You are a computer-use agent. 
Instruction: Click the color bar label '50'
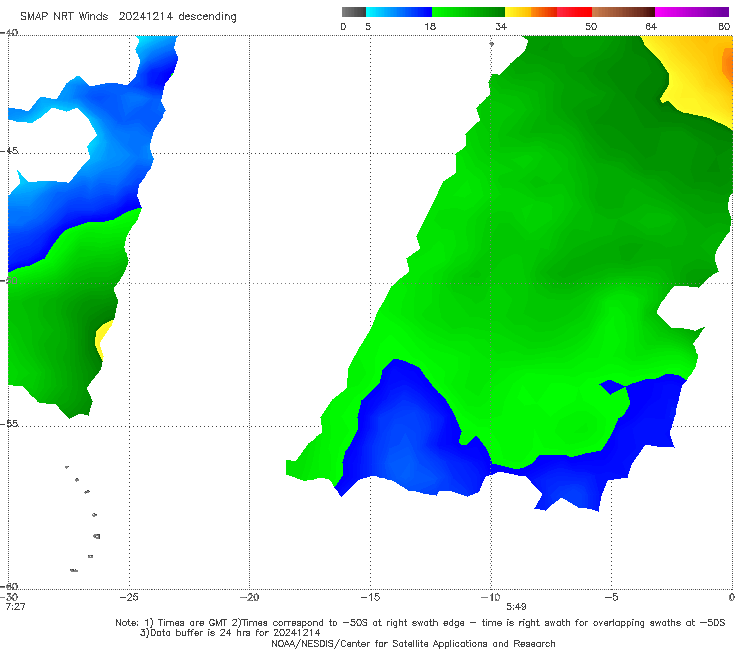591,26
